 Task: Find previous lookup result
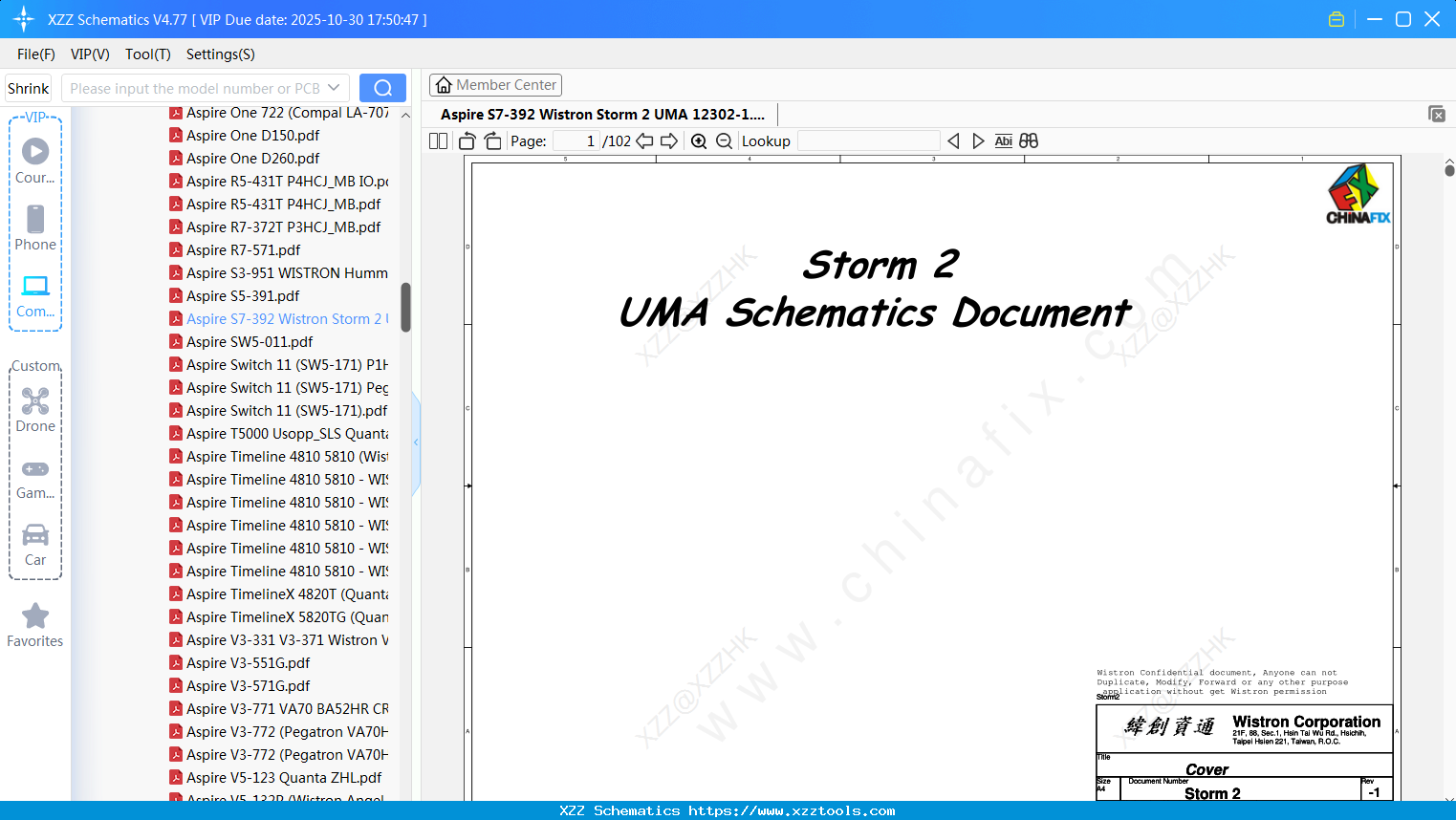coord(953,141)
